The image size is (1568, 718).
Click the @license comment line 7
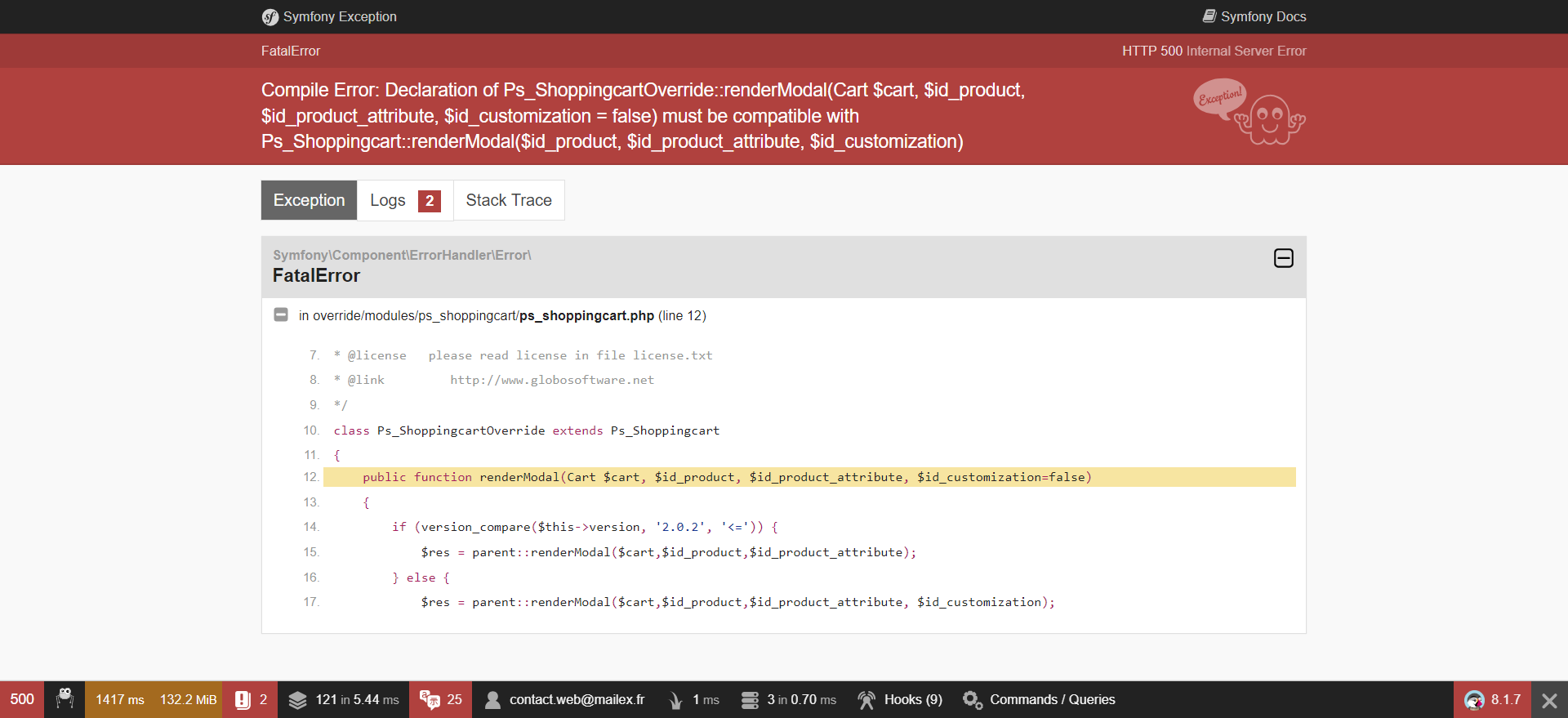pos(523,355)
